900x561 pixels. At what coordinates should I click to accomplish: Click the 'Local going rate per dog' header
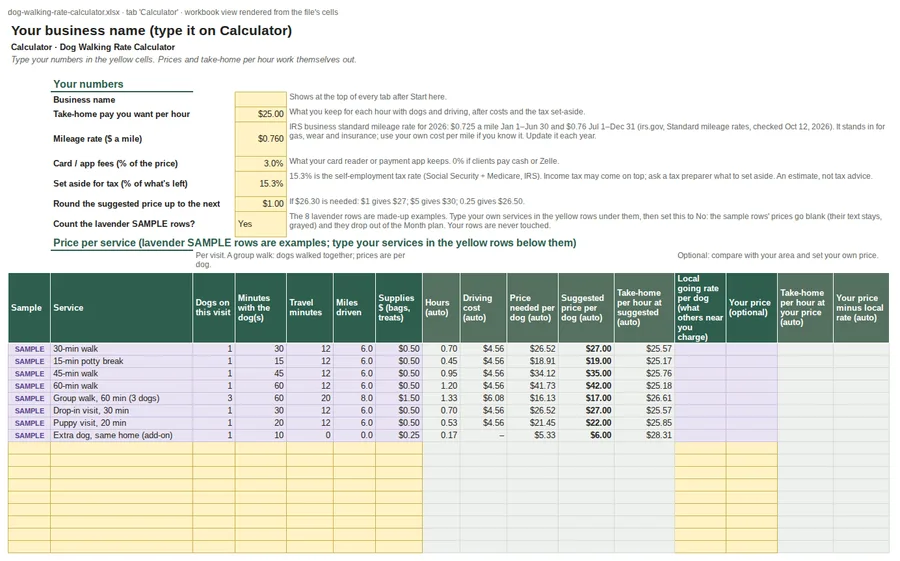(700, 308)
